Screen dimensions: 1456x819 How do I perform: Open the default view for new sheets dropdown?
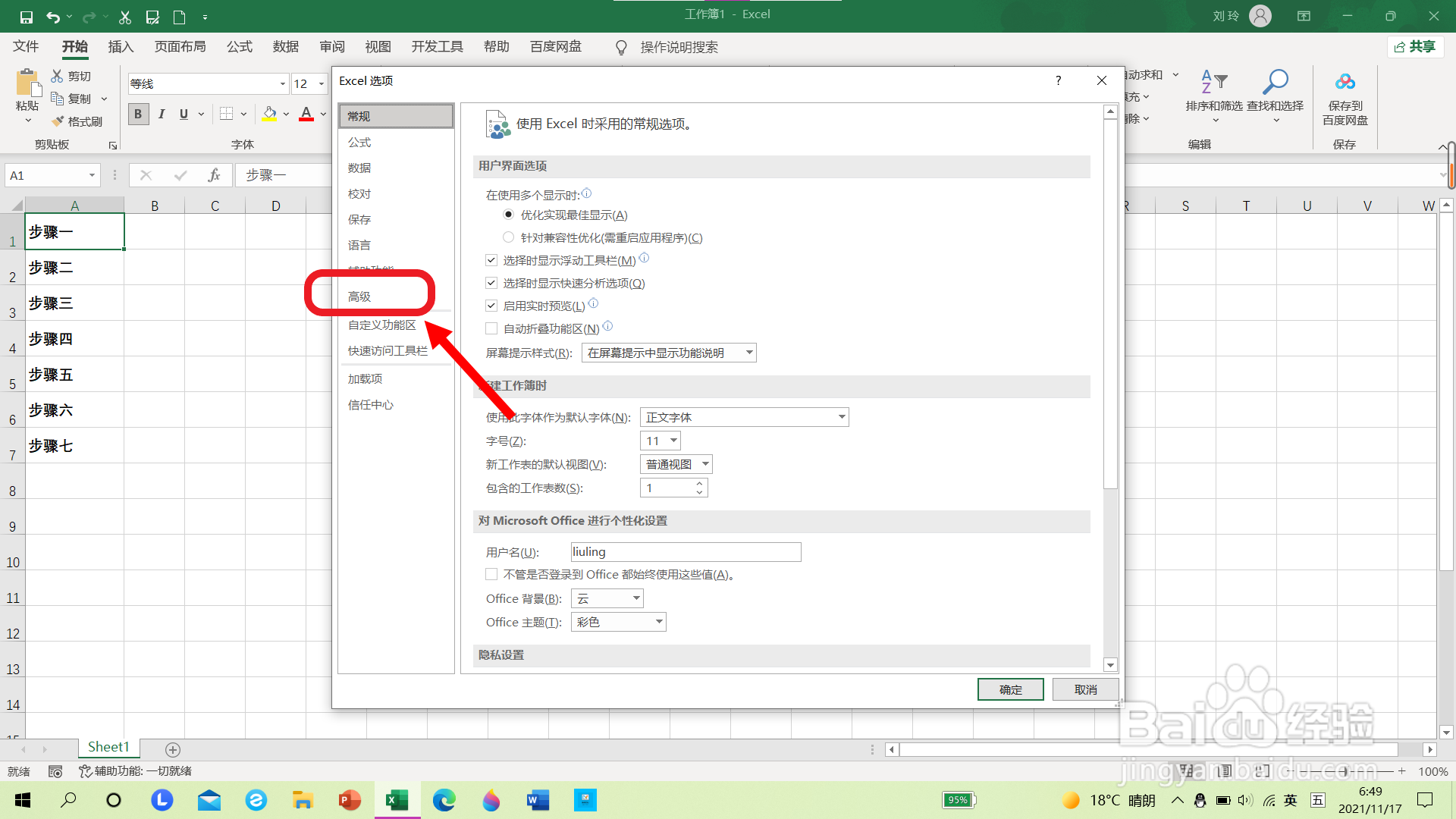[705, 464]
